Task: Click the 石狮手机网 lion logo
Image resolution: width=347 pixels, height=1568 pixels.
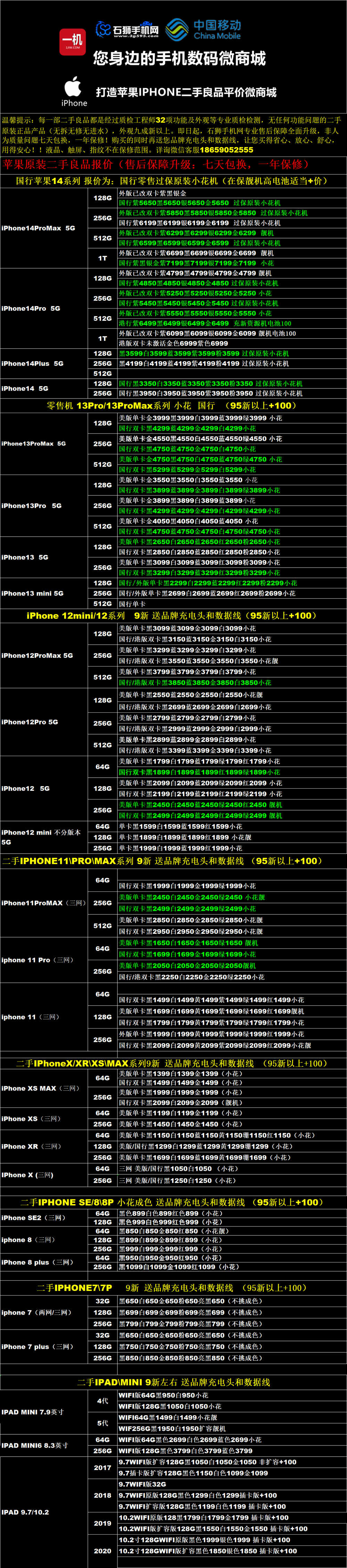Action: (127, 29)
